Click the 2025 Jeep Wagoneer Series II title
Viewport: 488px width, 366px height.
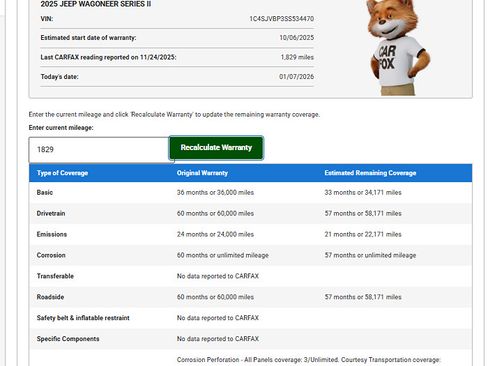pos(96,4)
